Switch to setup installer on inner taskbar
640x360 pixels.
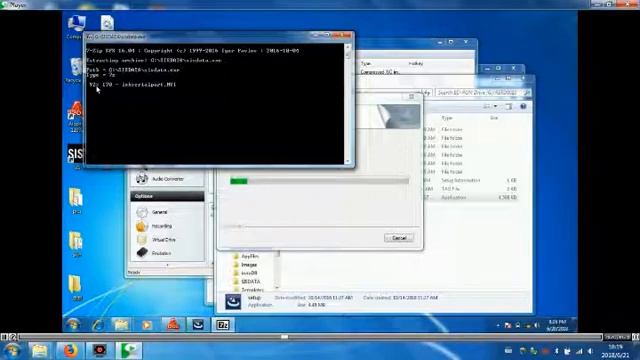[198, 325]
